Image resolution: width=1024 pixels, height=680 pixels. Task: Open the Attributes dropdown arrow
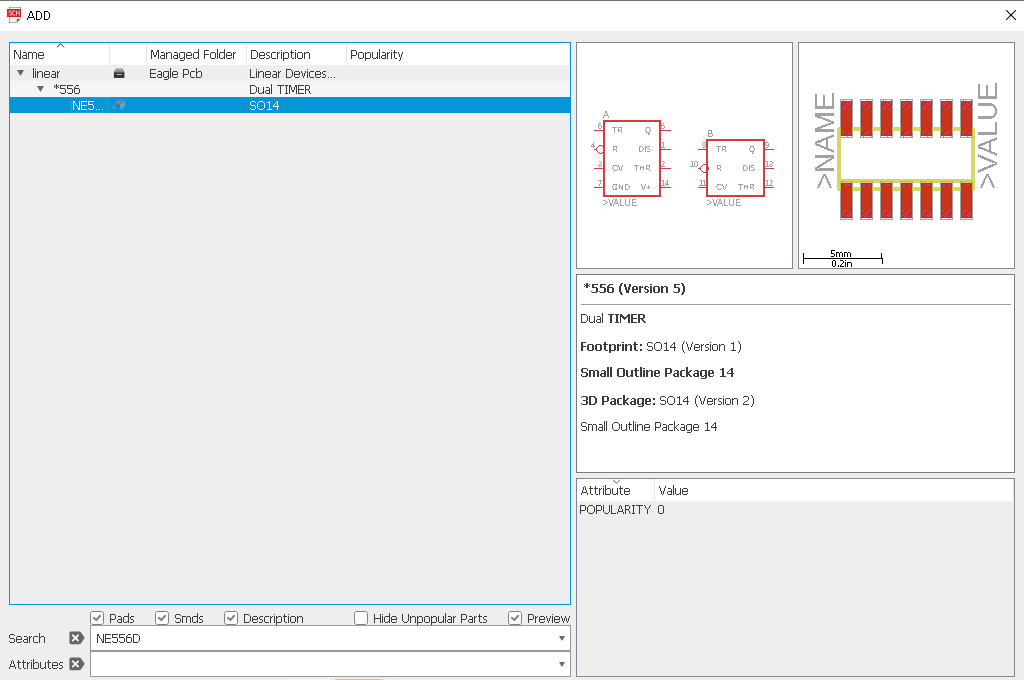[562, 664]
